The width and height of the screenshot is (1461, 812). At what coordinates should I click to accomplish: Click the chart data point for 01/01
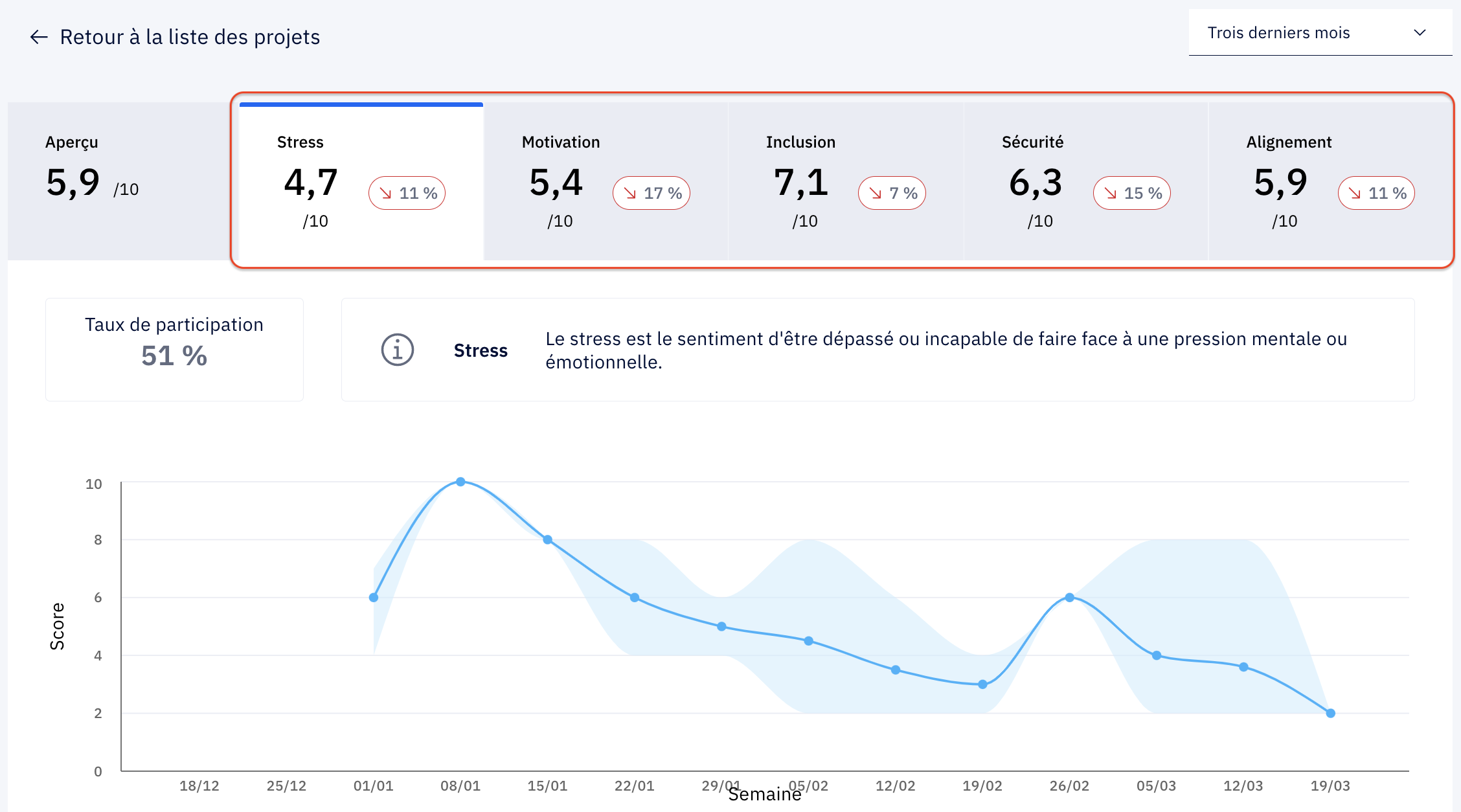[374, 597]
